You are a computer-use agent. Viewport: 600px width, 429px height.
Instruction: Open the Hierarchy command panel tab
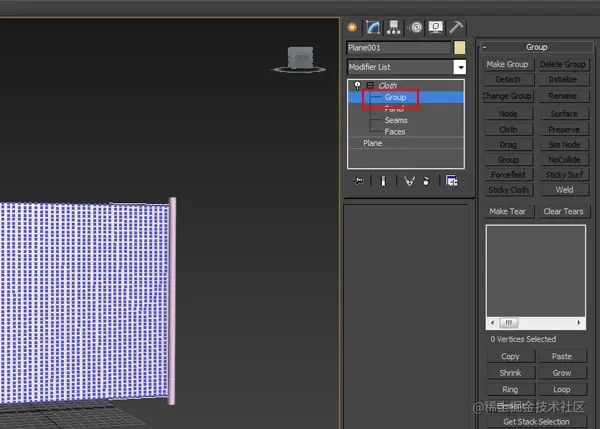coord(393,27)
